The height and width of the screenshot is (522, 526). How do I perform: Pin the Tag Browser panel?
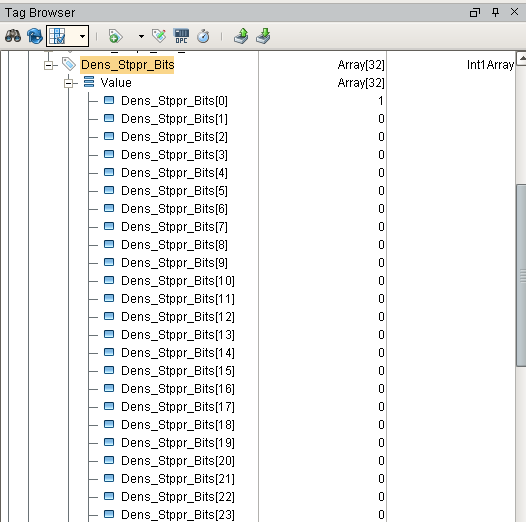coord(495,12)
